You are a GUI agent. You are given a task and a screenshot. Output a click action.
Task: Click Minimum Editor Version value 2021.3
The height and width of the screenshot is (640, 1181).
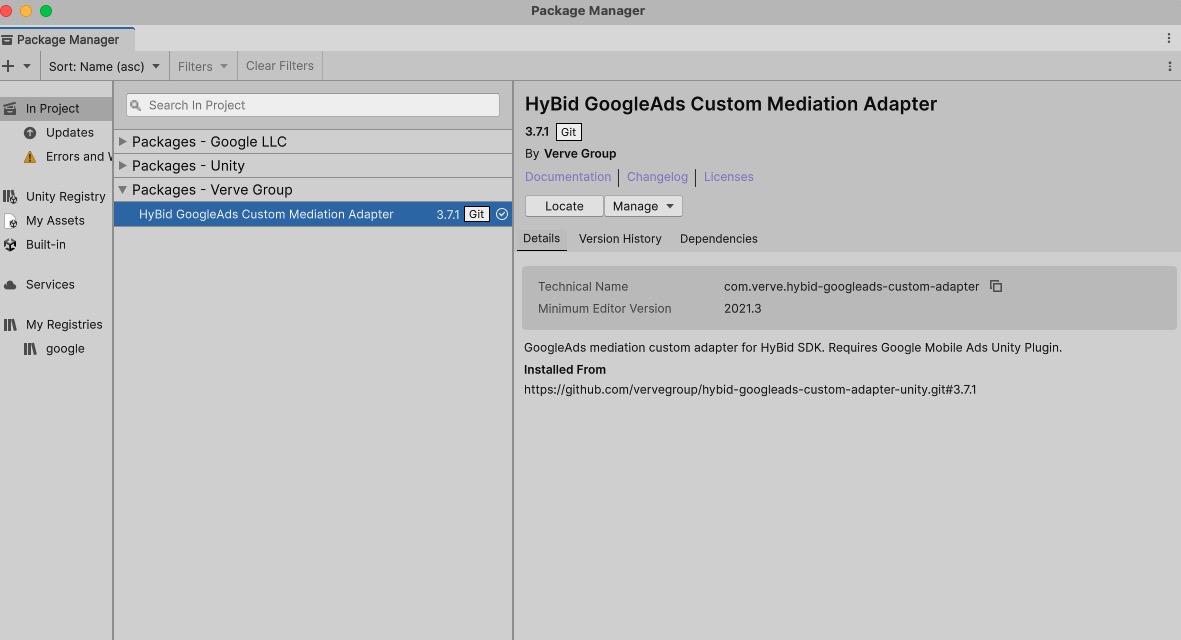(x=743, y=309)
